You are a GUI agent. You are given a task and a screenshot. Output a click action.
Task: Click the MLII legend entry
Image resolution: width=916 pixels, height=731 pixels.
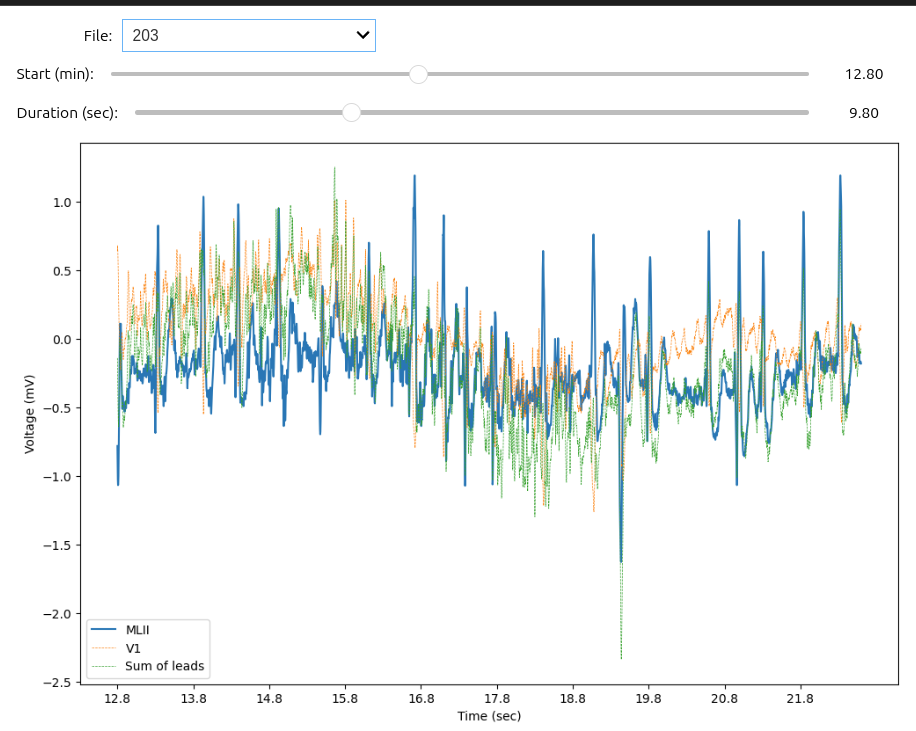click(x=137, y=630)
